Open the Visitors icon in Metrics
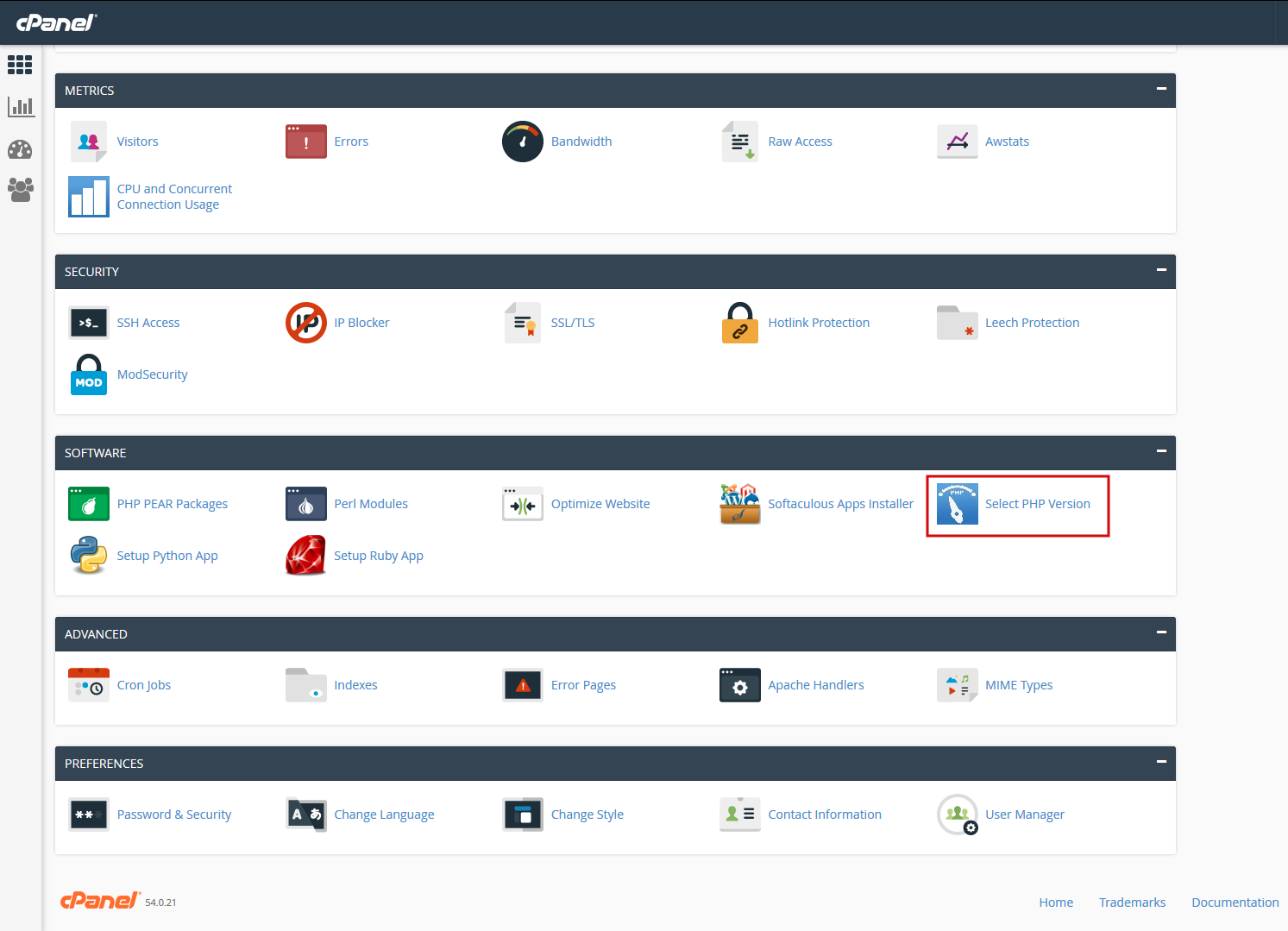 [89, 142]
